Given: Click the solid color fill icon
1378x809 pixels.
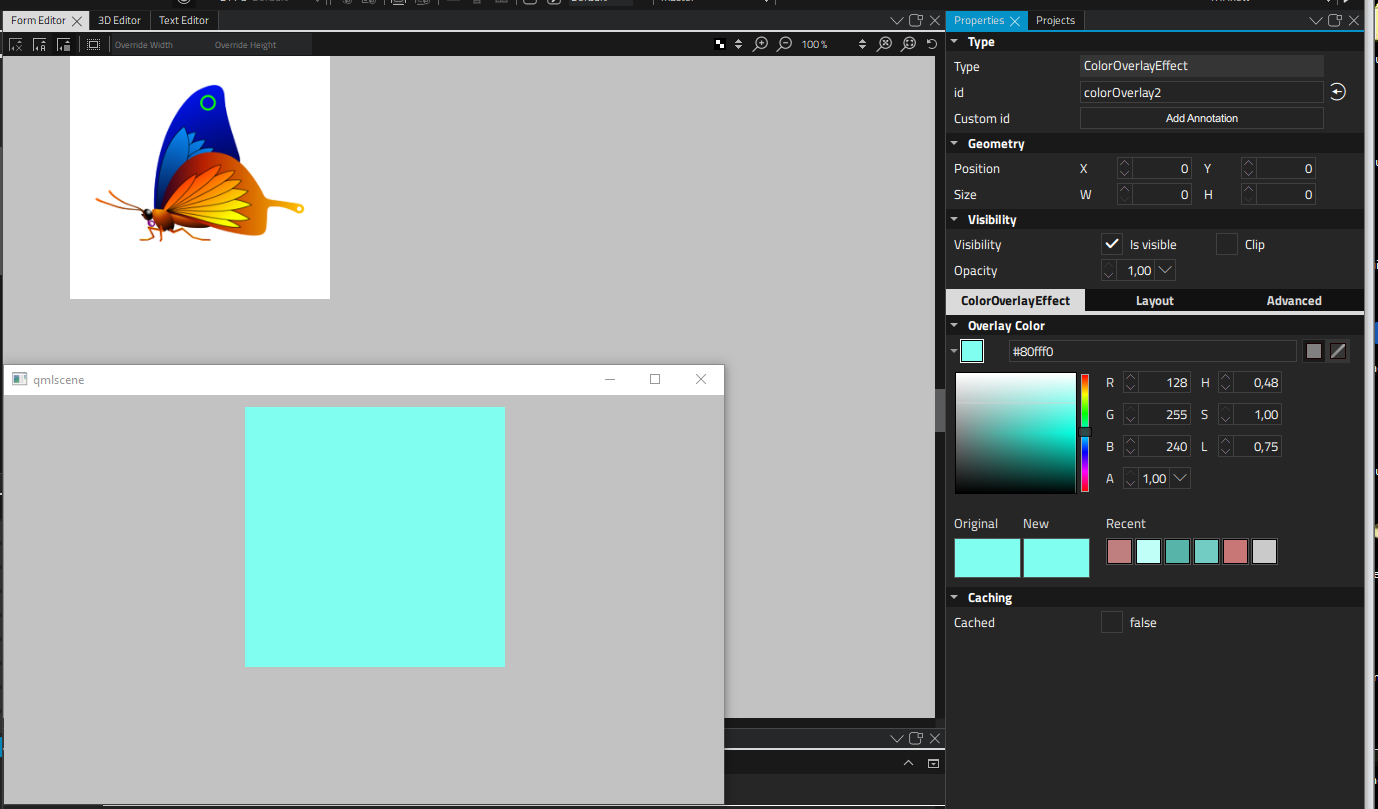Looking at the screenshot, I should [1314, 351].
